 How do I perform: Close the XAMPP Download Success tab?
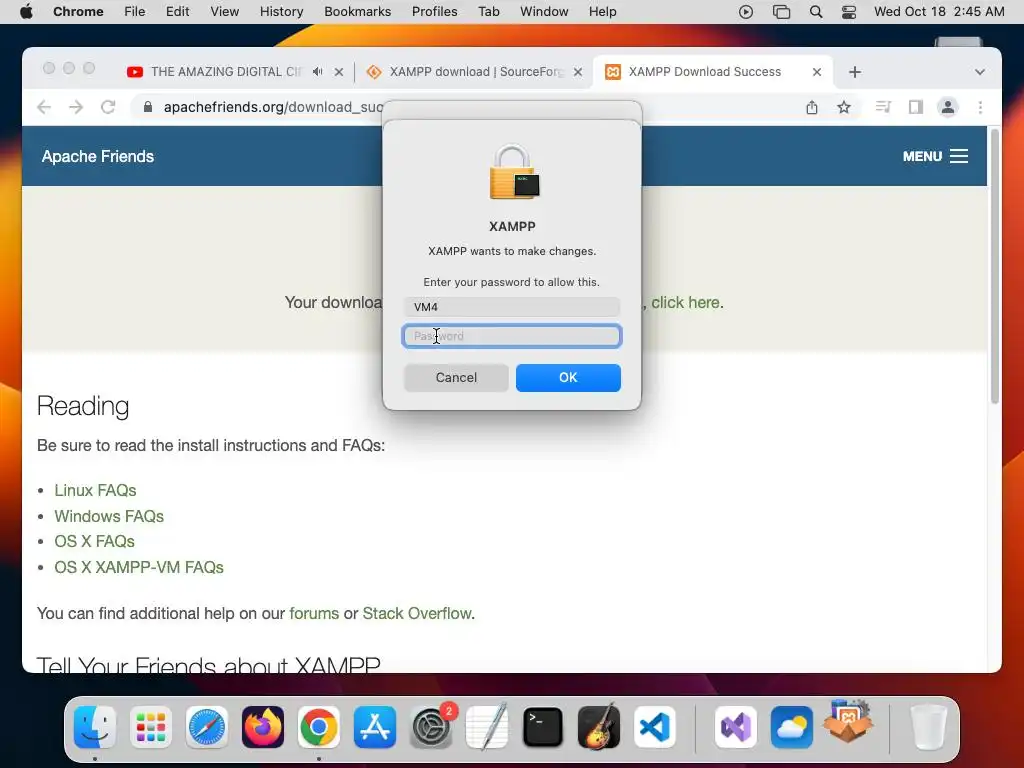816,72
